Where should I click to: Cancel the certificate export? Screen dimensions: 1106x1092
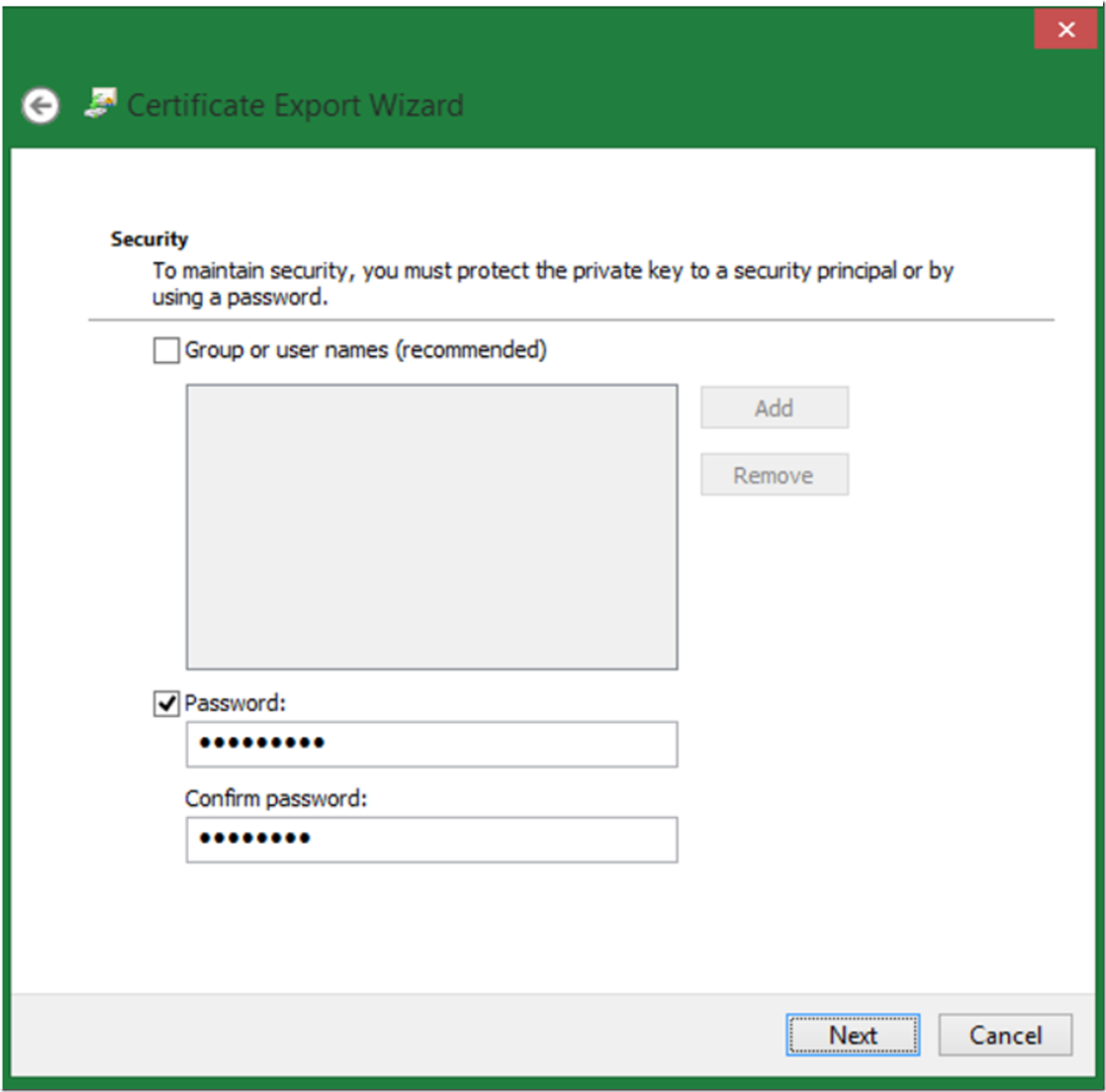point(1005,1035)
